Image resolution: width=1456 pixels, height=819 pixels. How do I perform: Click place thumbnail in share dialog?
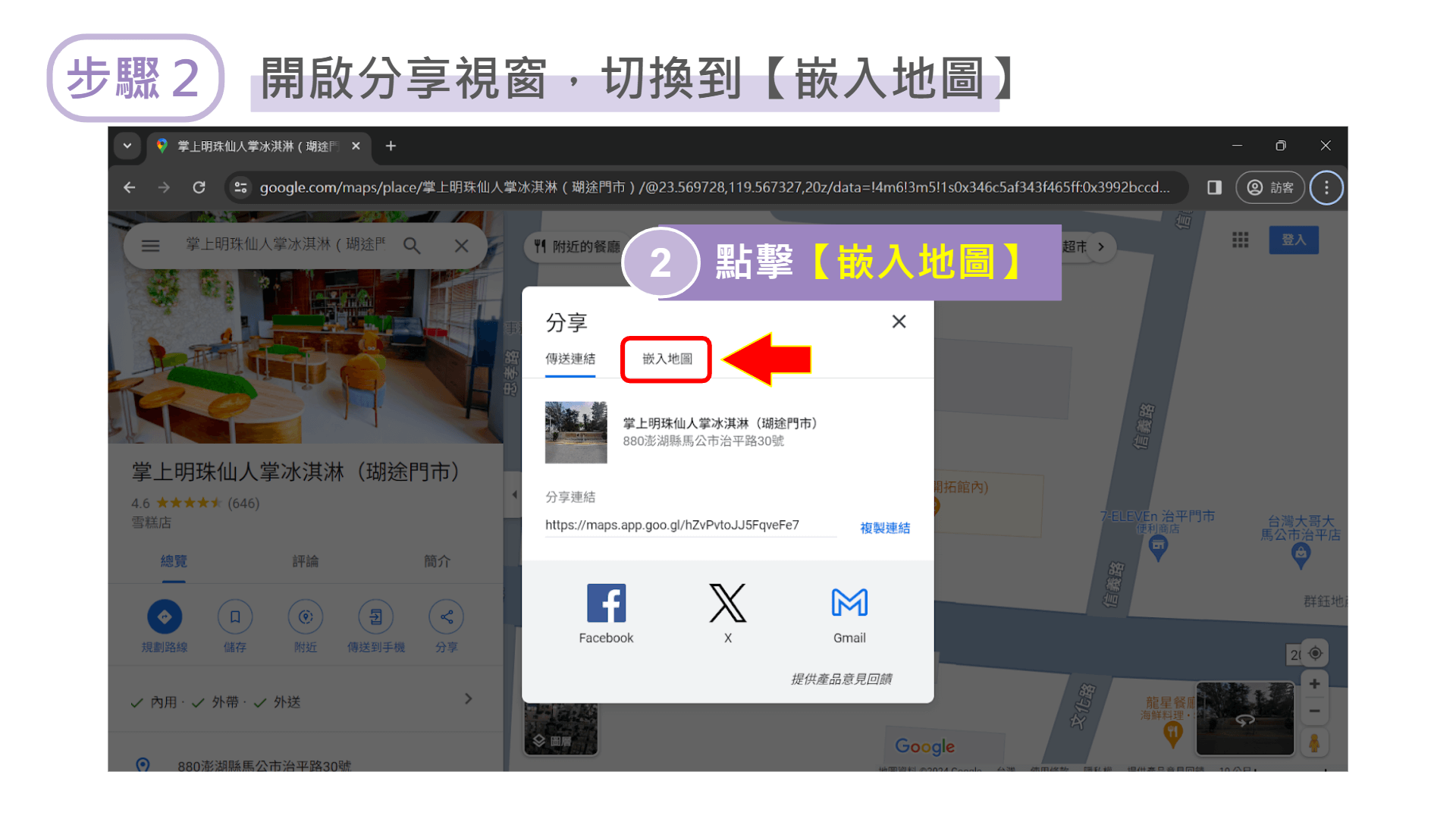(x=576, y=432)
